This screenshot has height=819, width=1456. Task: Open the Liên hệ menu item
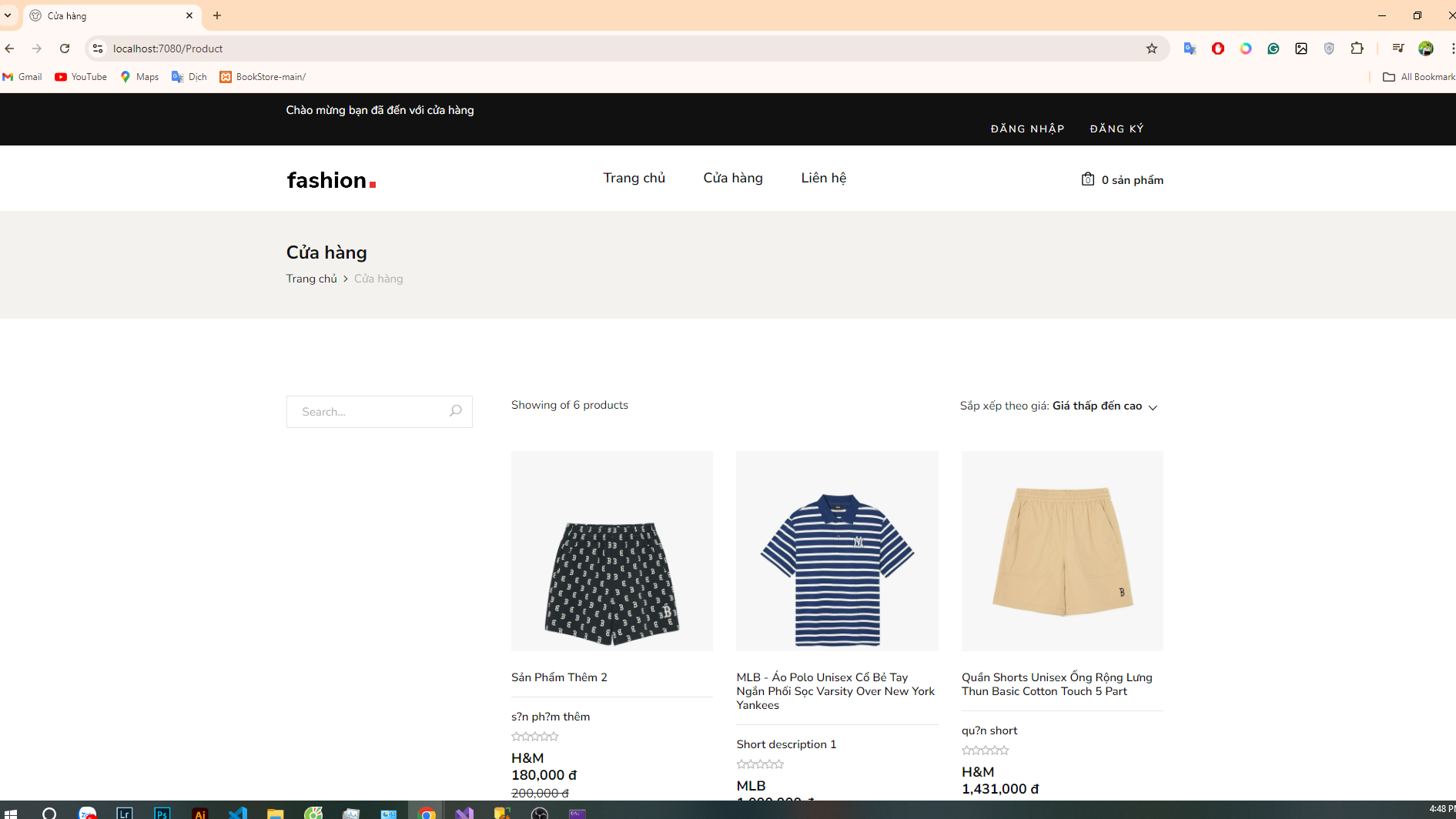point(823,178)
